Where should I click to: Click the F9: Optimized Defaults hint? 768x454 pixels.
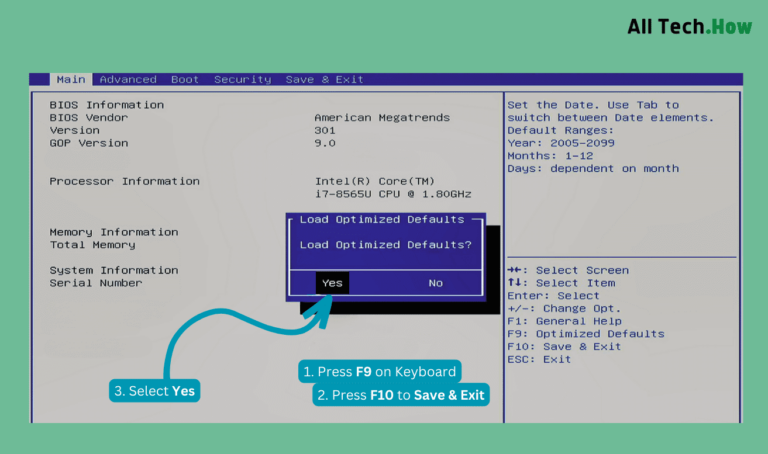[x=585, y=334]
